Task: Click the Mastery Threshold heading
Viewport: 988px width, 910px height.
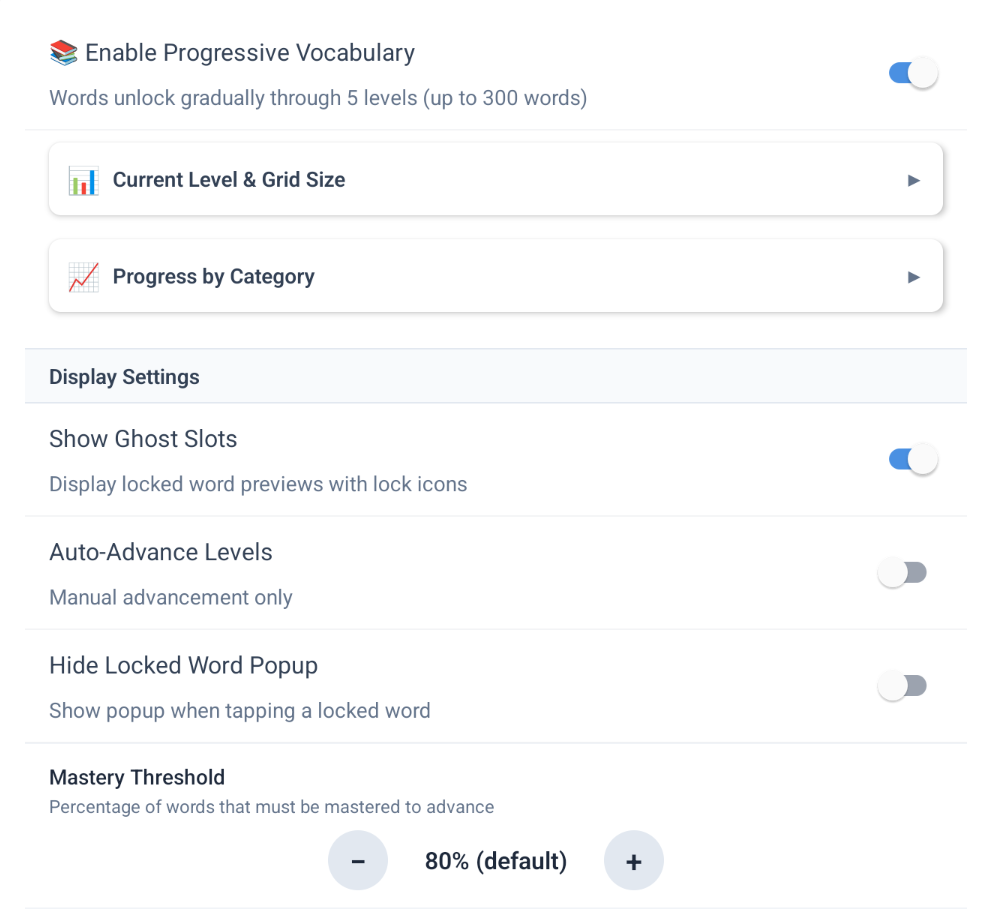Action: point(137,777)
